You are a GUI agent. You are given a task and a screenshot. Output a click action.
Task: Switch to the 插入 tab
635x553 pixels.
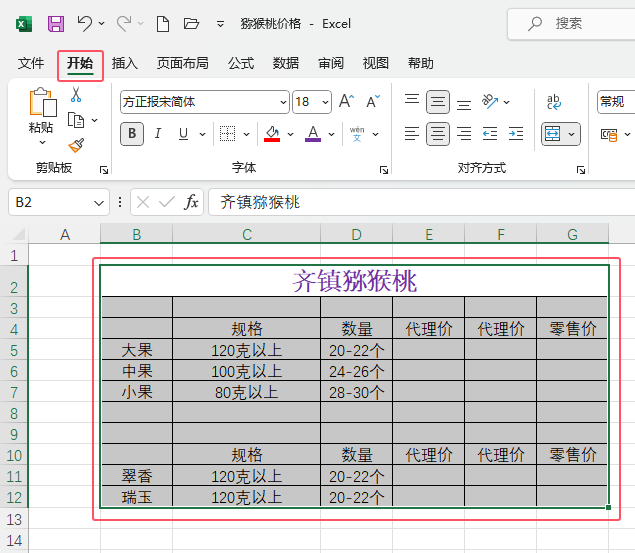[x=125, y=63]
